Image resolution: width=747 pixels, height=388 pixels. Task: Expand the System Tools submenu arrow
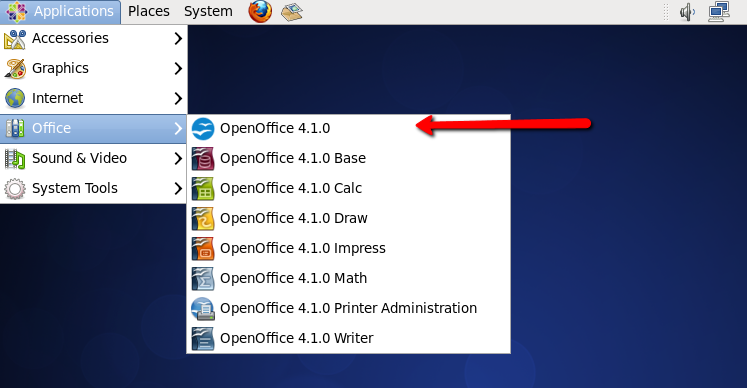tap(178, 189)
